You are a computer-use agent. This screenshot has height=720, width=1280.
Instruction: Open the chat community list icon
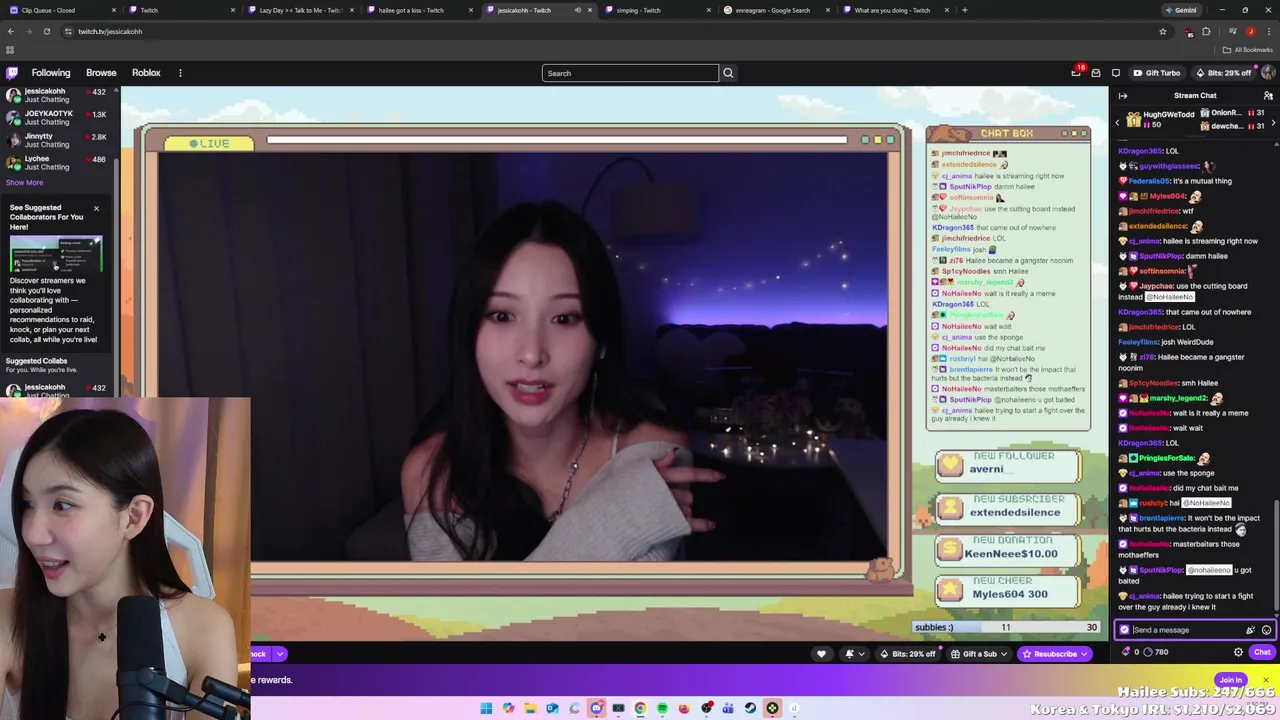pyautogui.click(x=1268, y=95)
